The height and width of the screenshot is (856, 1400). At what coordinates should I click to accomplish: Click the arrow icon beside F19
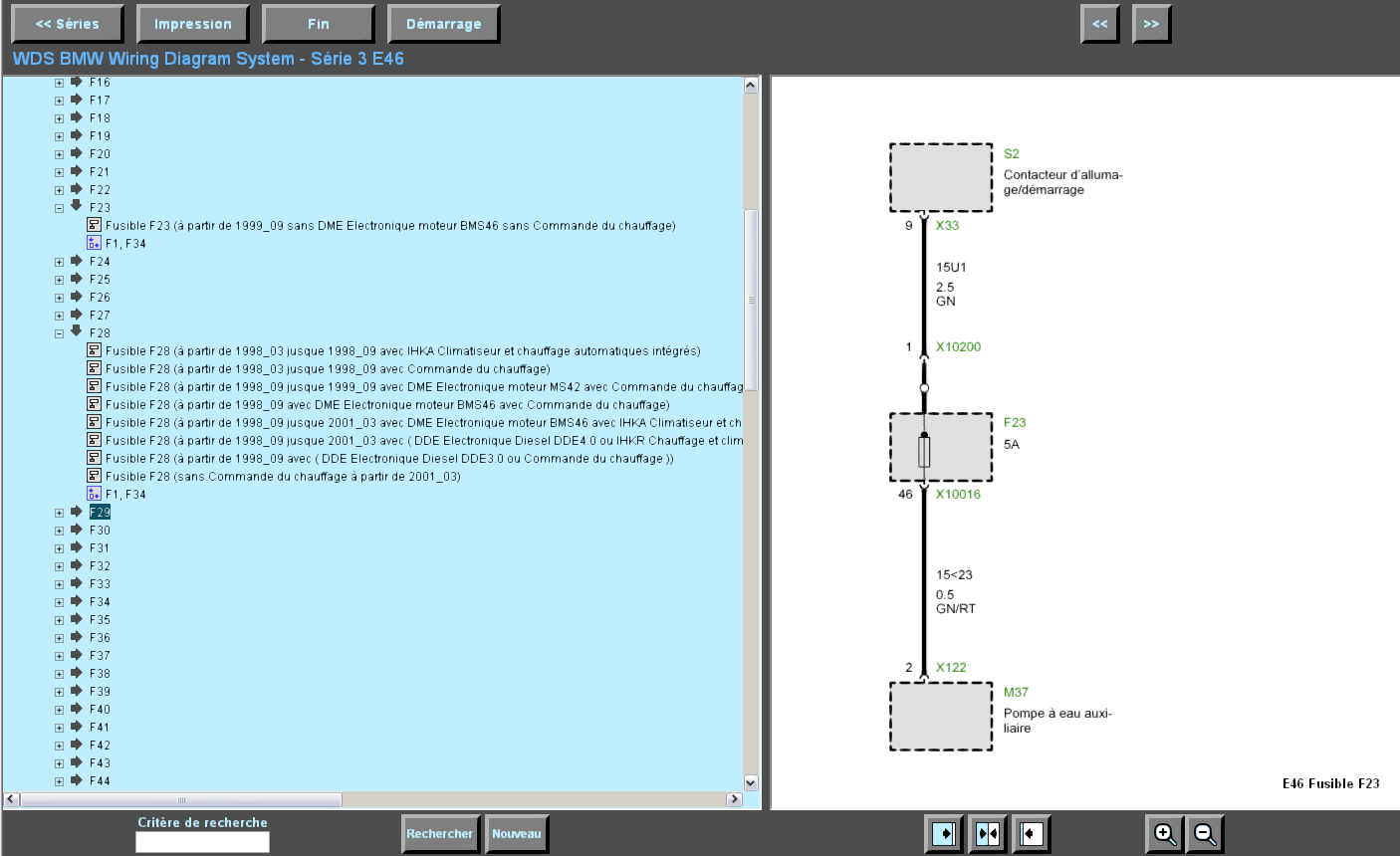point(77,135)
